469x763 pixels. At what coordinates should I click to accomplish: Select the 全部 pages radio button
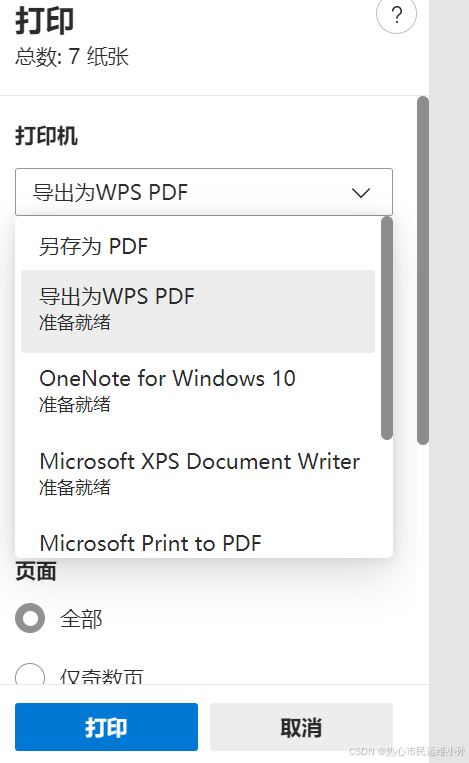[x=30, y=618]
